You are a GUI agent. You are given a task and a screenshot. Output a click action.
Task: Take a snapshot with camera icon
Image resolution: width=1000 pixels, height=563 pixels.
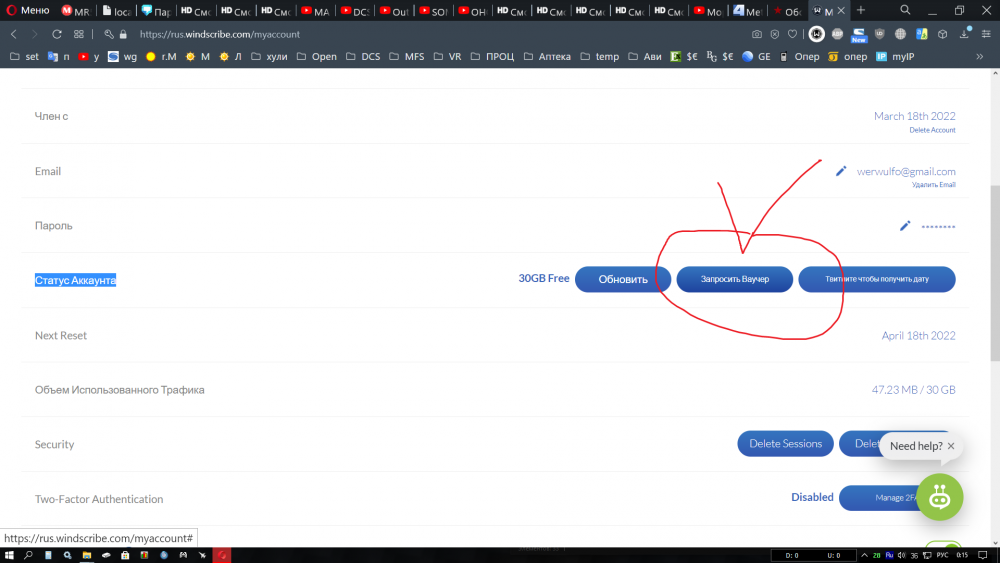pos(756,34)
